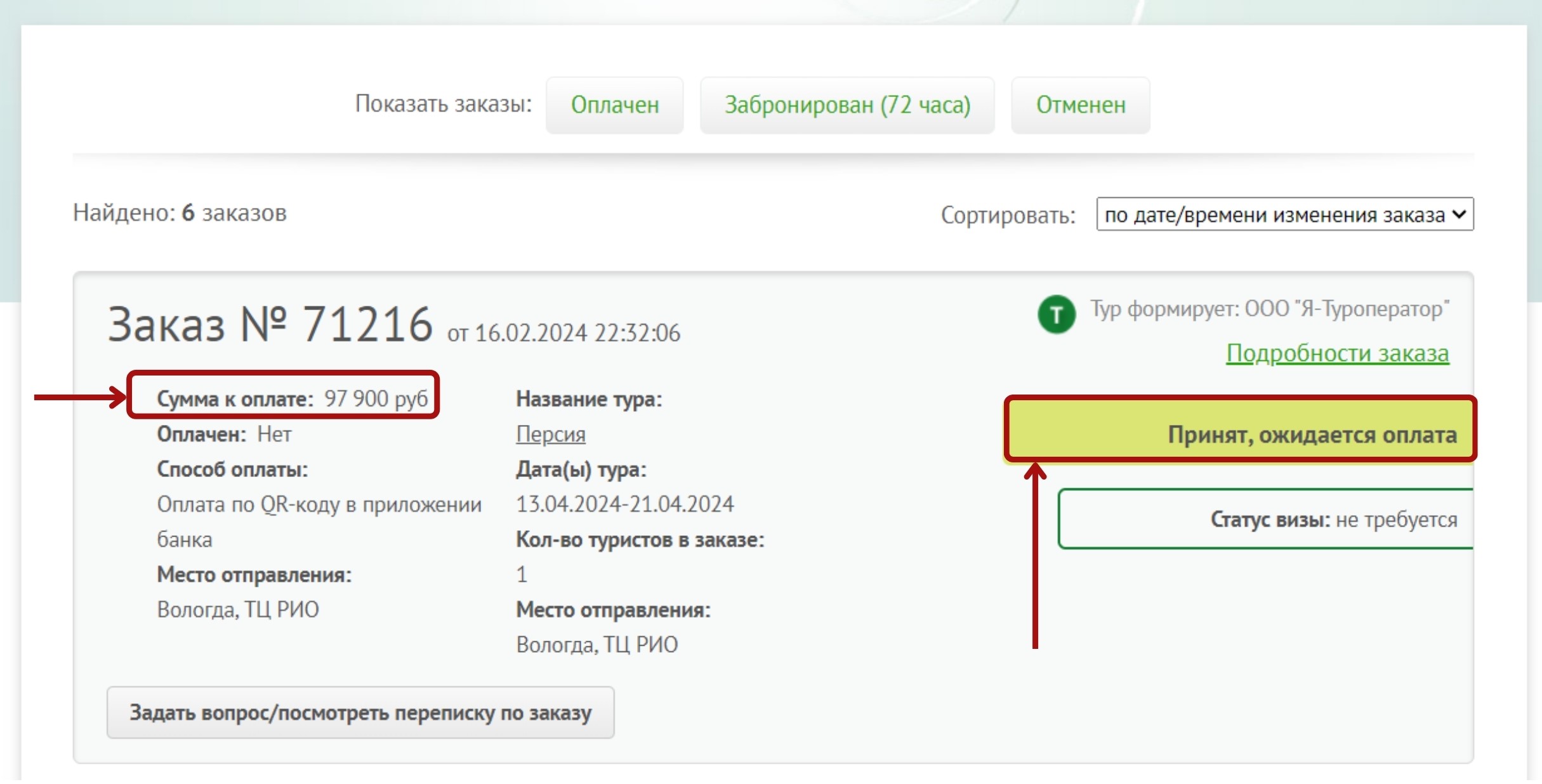Click the Показать заказы label
This screenshot has width=1542, height=784.
pos(443,103)
